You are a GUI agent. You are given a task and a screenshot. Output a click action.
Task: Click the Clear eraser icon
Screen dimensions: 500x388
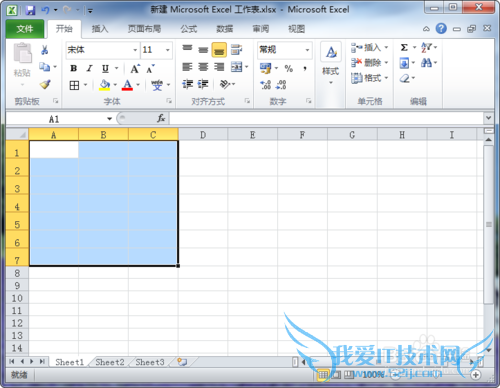[405, 78]
